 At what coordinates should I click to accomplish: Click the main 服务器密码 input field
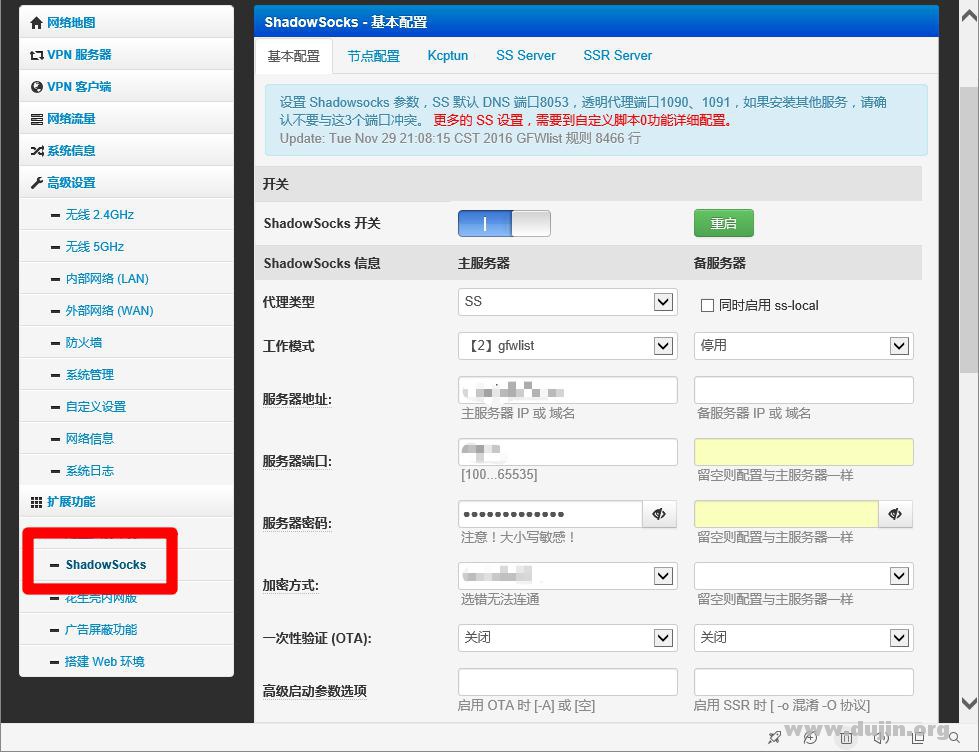coord(550,514)
